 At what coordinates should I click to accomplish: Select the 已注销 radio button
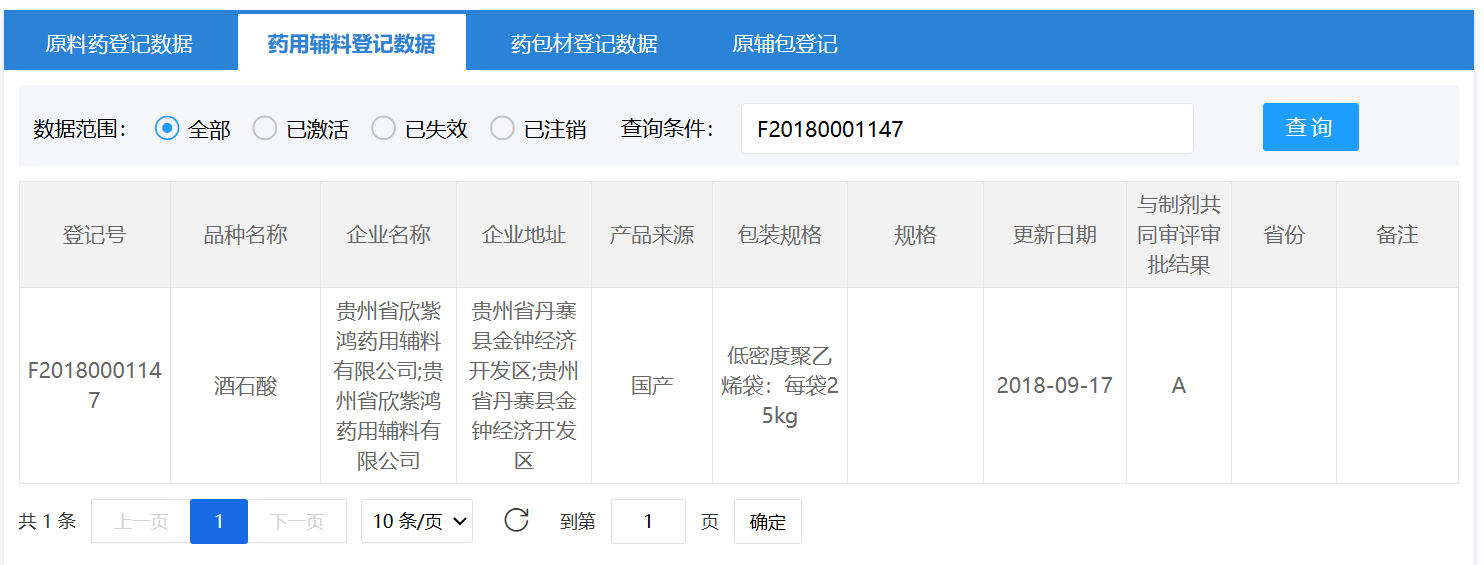pyautogui.click(x=502, y=129)
